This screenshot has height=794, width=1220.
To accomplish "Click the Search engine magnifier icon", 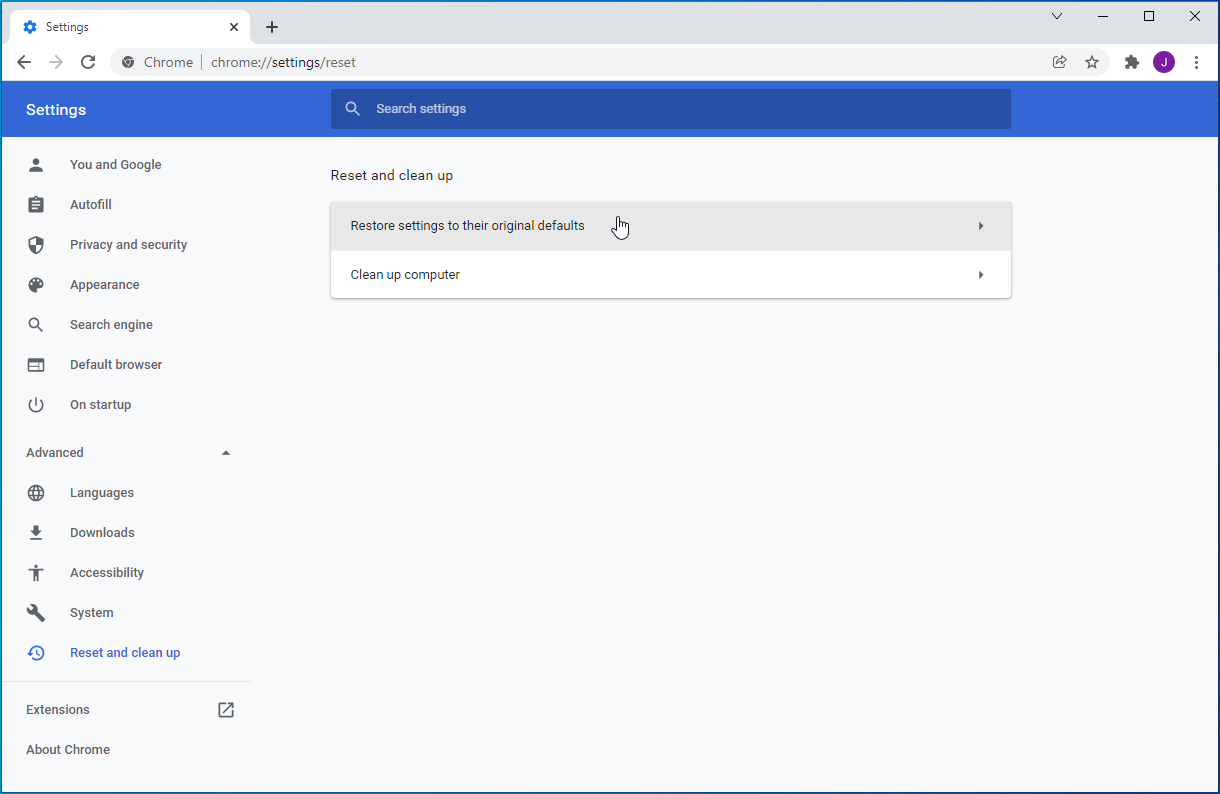I will tap(36, 324).
